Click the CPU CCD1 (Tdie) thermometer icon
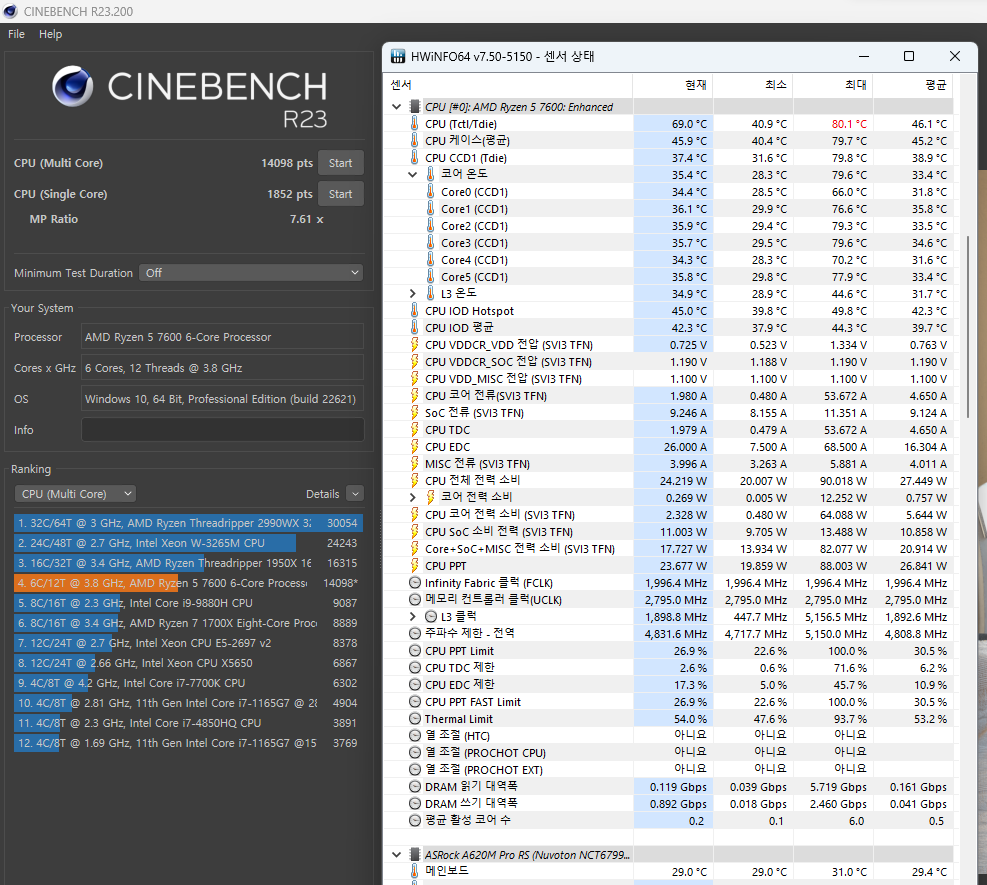The image size is (987, 885). [x=414, y=157]
